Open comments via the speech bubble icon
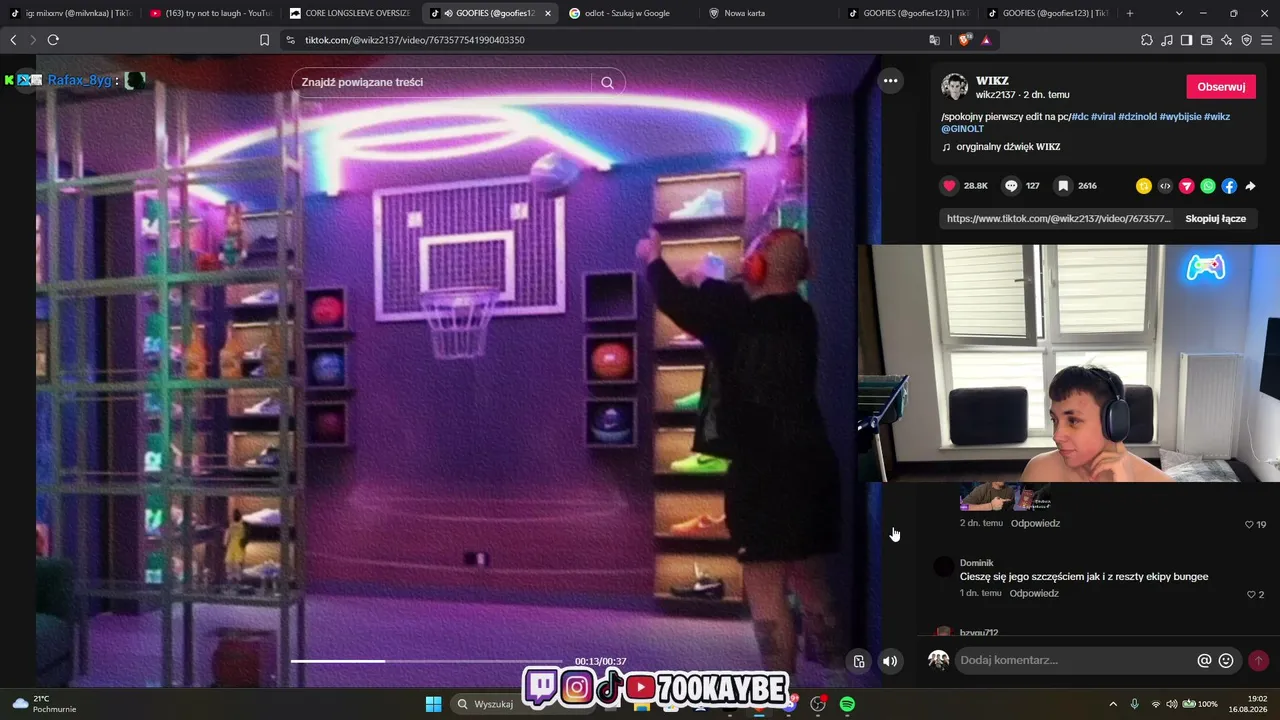 tap(1011, 186)
